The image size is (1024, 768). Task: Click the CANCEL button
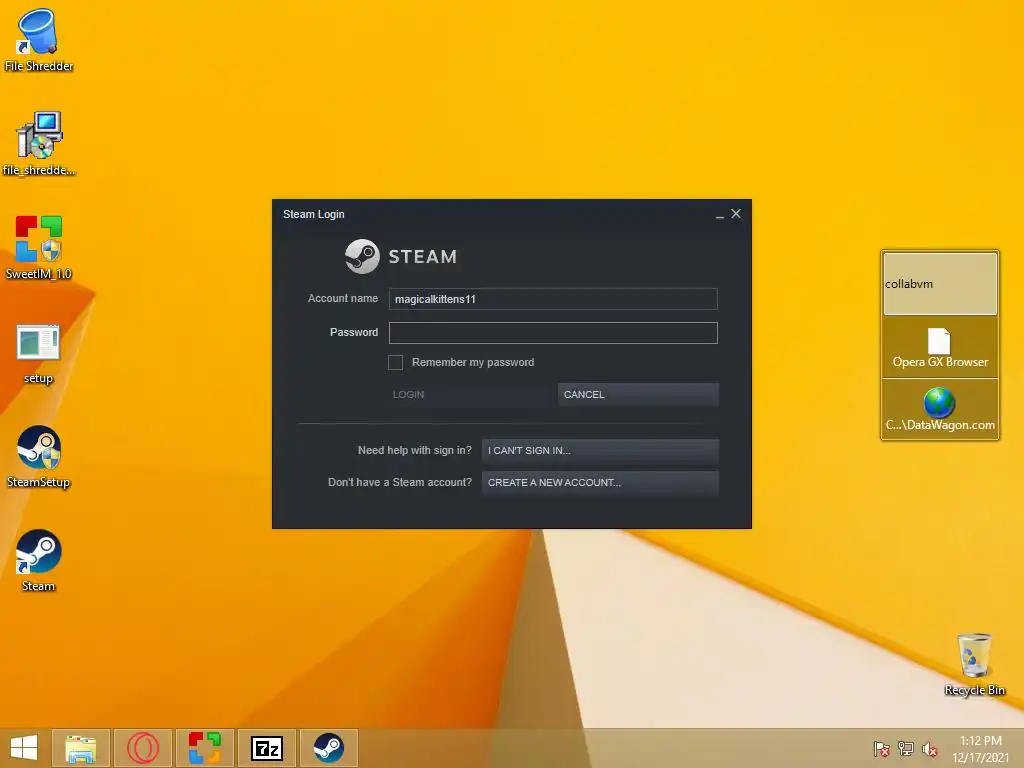point(638,394)
